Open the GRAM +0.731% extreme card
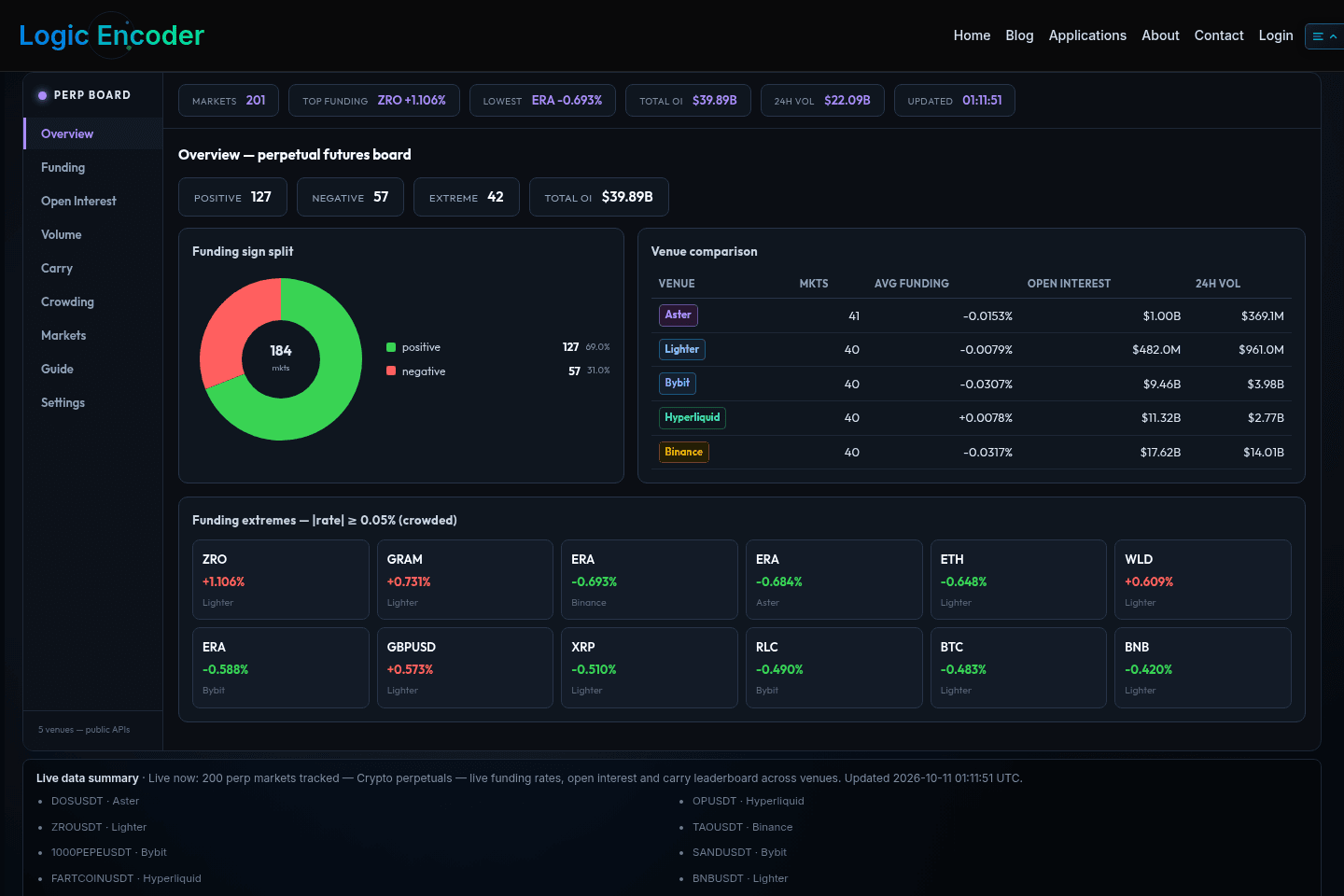 coord(465,580)
